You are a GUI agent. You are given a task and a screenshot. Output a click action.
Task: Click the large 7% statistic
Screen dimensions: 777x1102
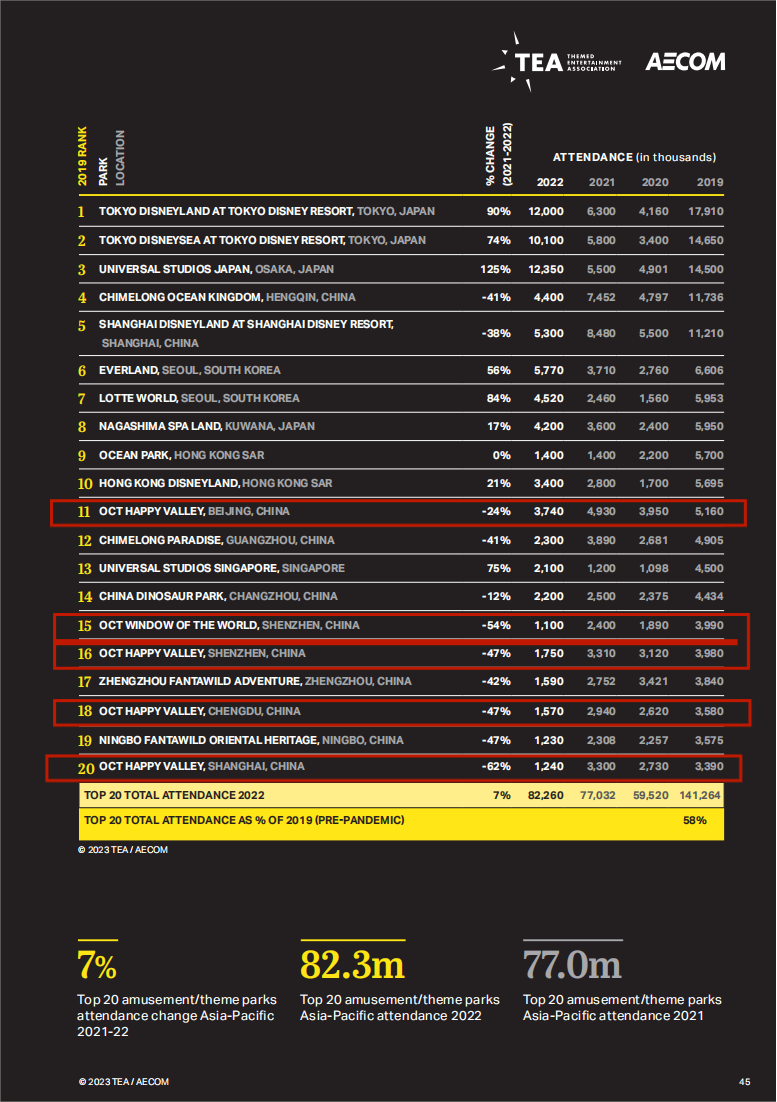97,965
